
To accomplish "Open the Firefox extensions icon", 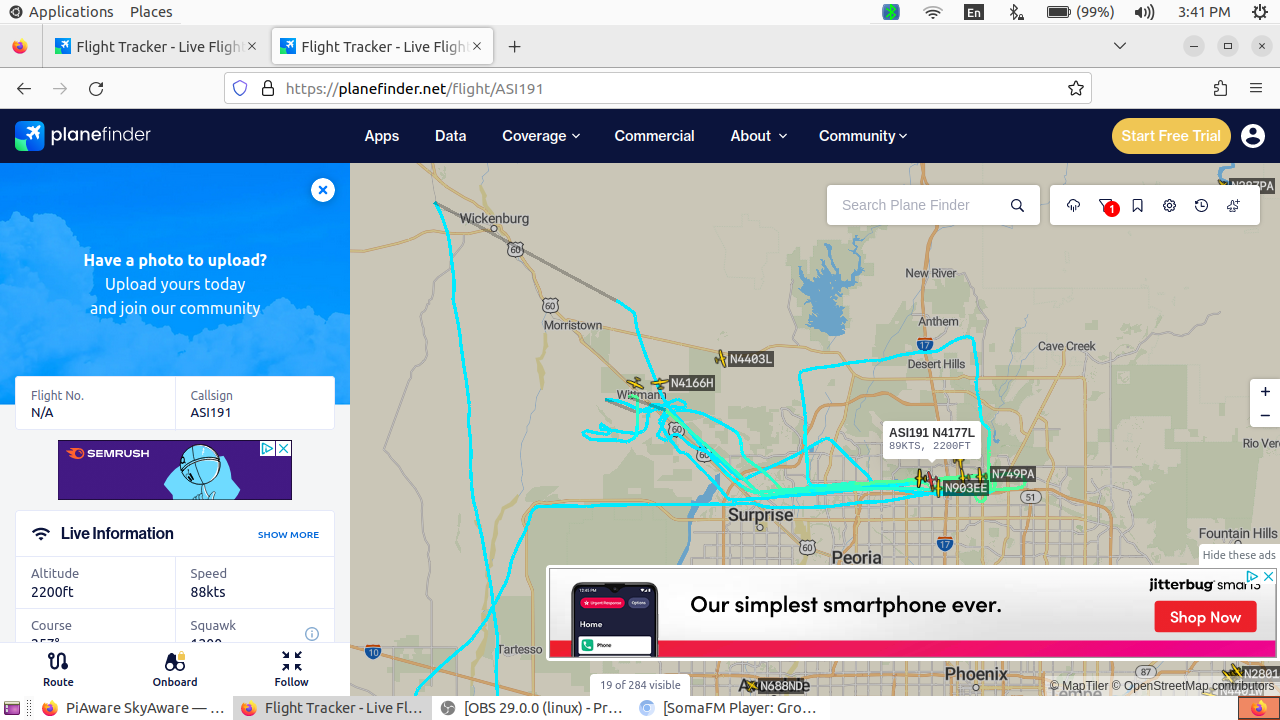I will tap(1220, 88).
